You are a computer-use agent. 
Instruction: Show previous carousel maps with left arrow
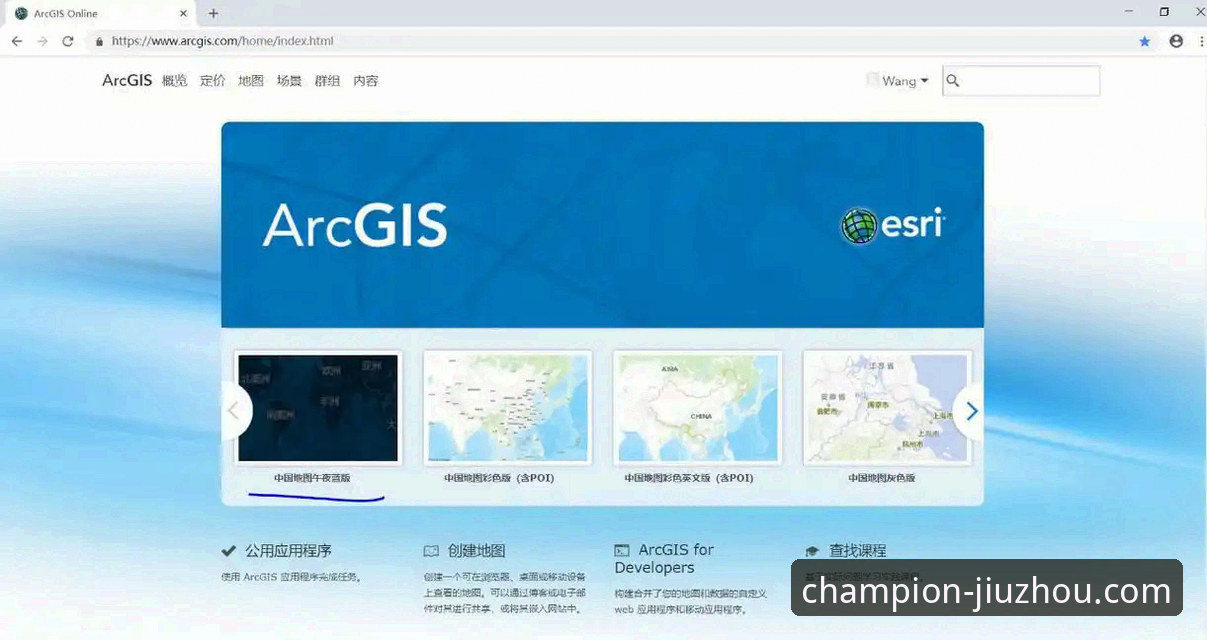[235, 411]
